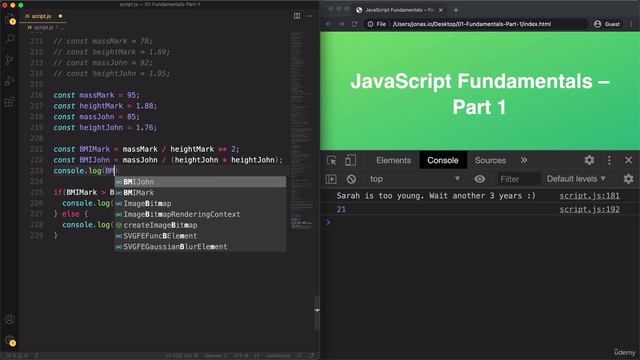Activate the DevTools inspect element picker
Image resolution: width=640 pixels, height=360 pixels.
[332, 160]
